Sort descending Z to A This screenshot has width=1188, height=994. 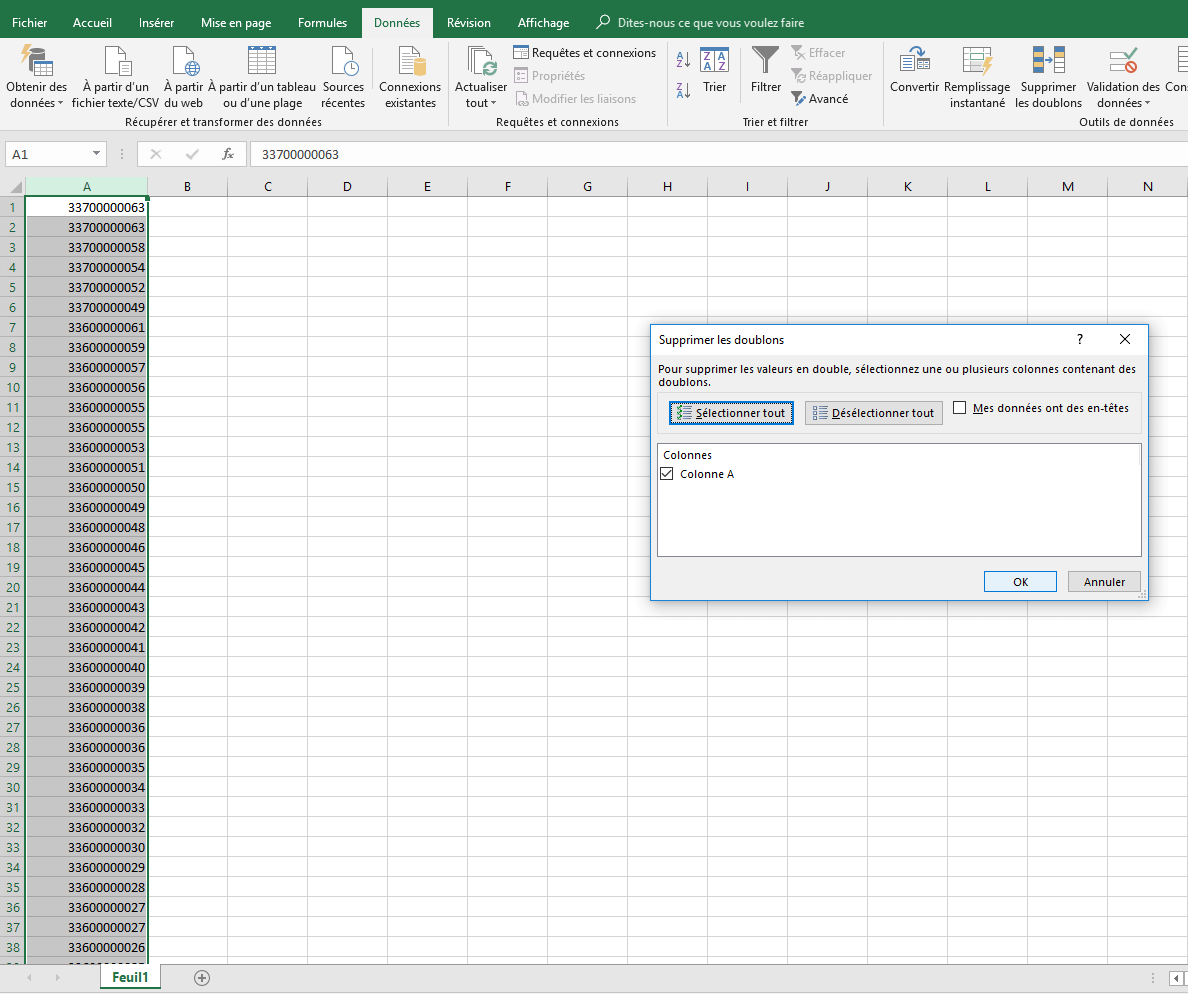tap(683, 90)
